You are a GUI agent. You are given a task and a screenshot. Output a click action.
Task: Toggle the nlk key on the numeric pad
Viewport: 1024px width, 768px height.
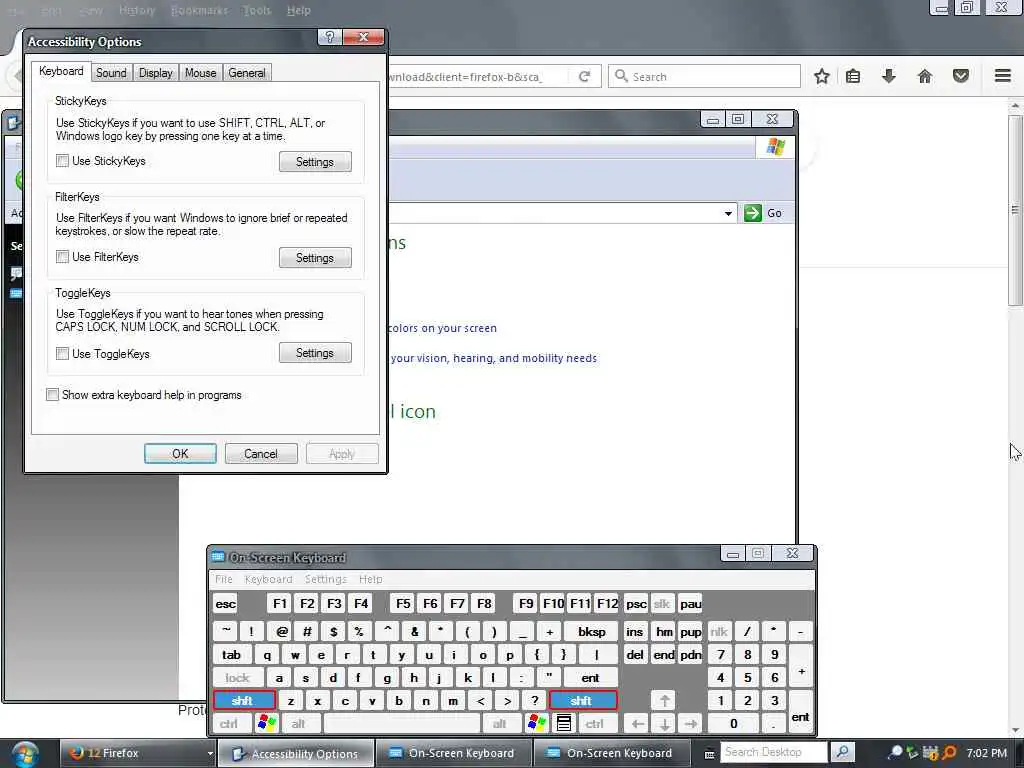[x=719, y=632]
